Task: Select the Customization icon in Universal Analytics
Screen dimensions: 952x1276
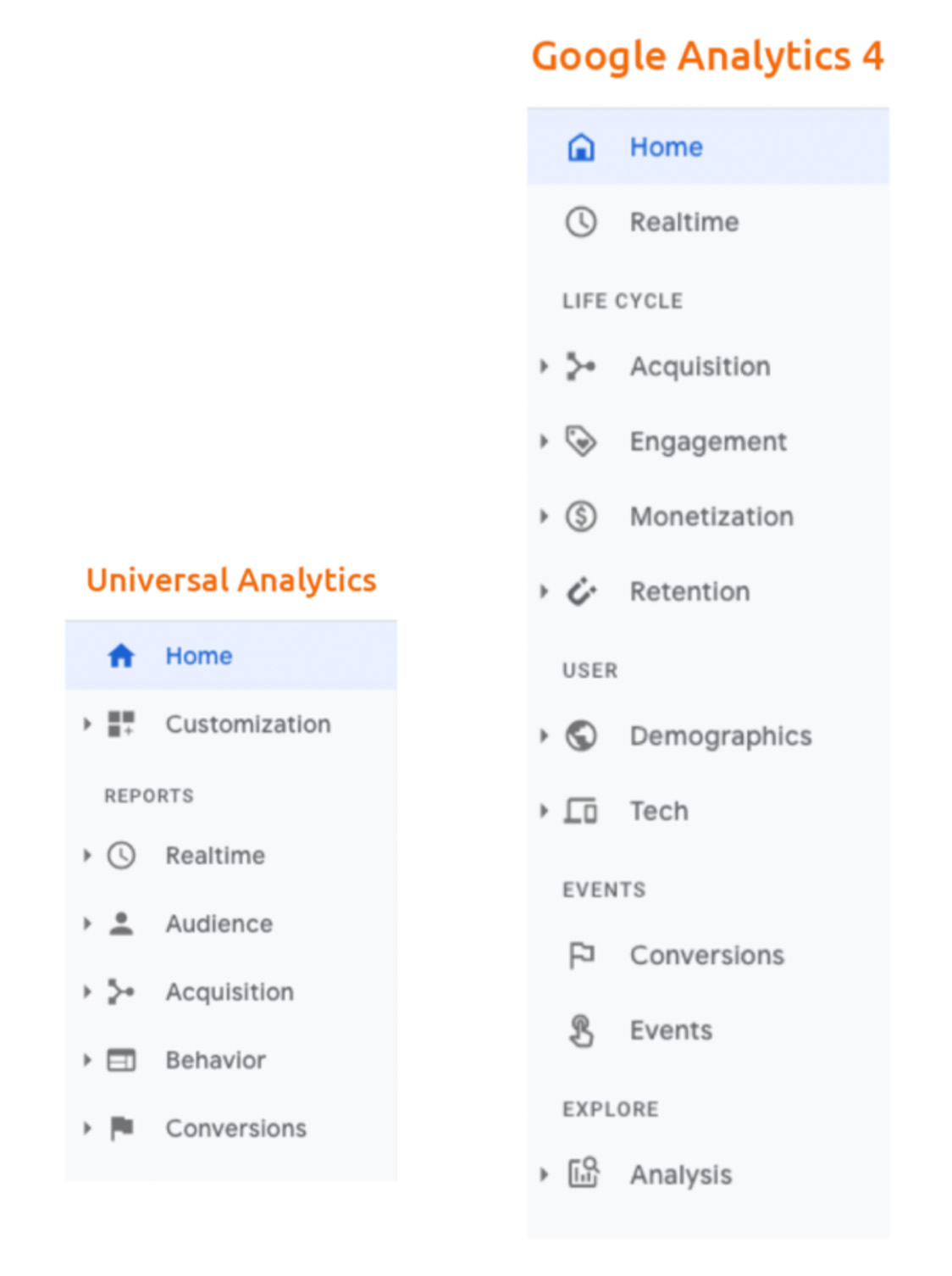Action: [121, 724]
